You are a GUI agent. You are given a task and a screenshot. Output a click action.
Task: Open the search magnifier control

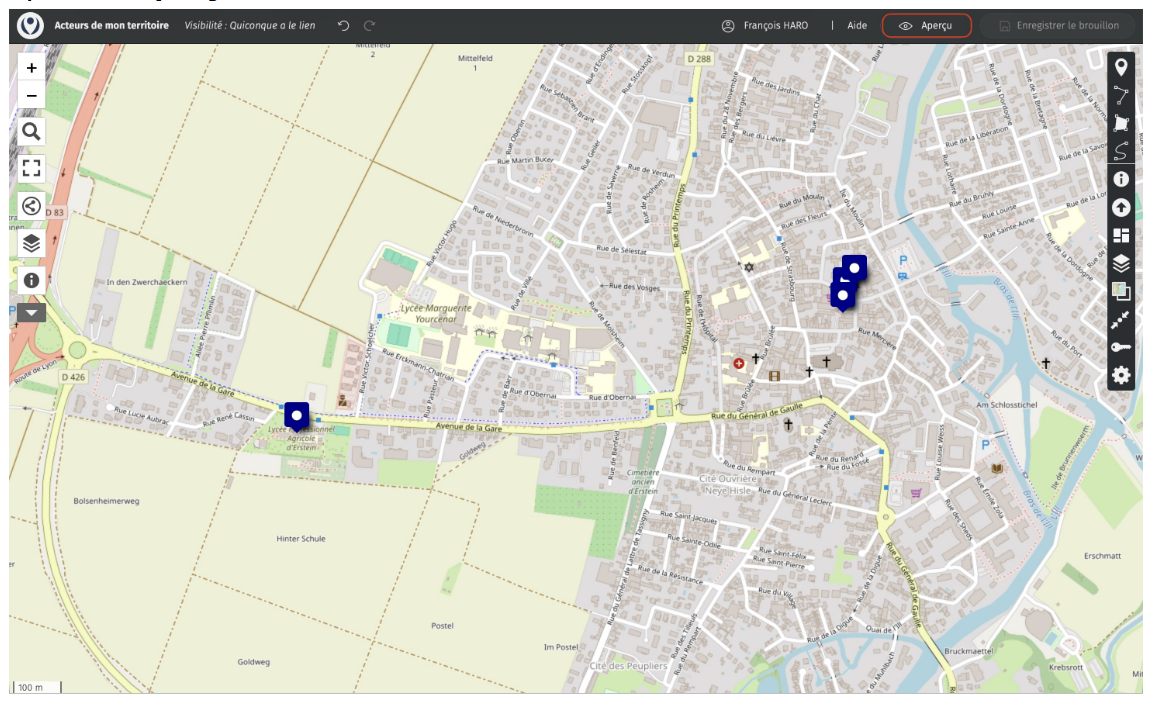click(x=32, y=132)
